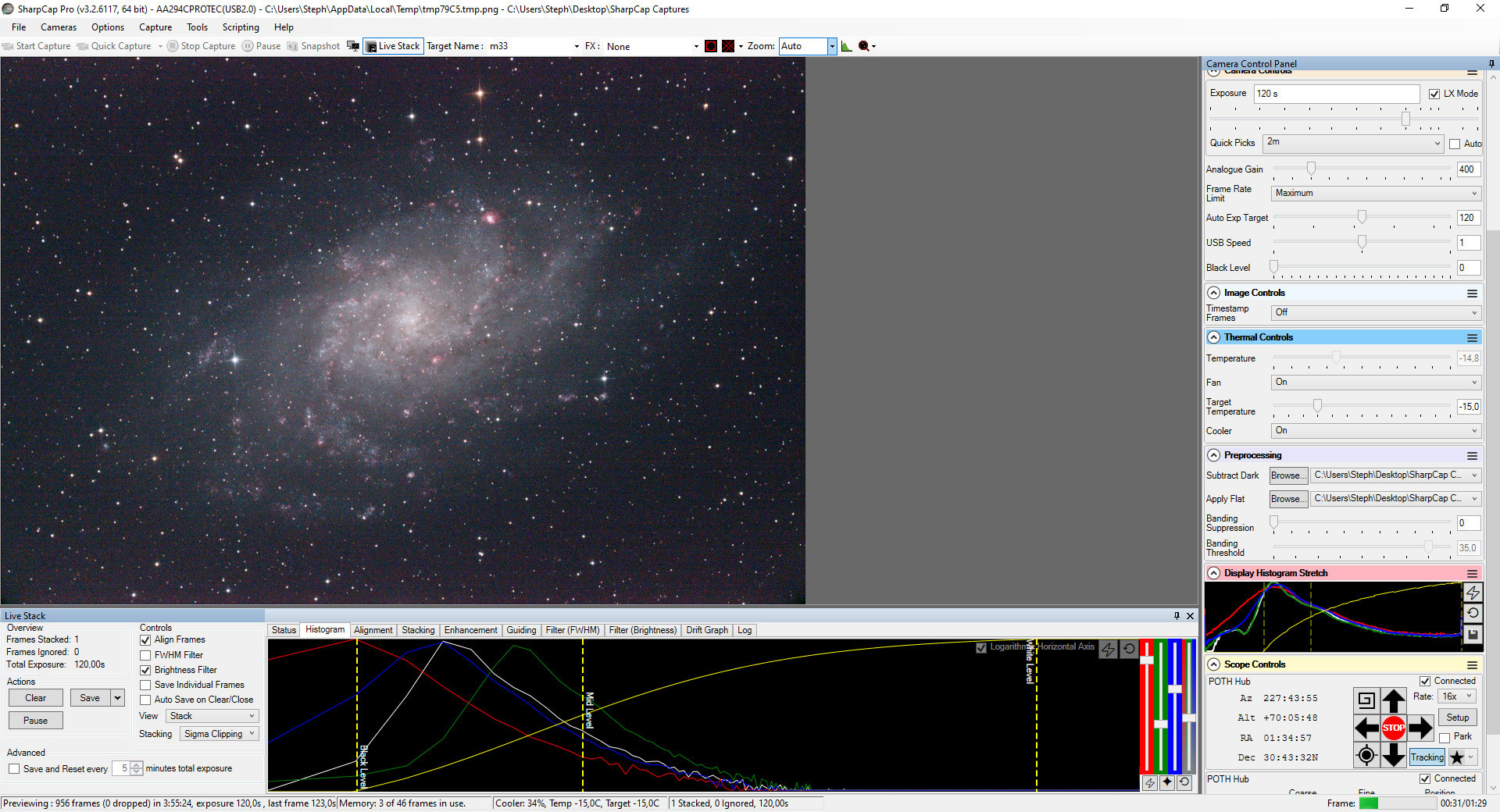This screenshot has height=812, width=1500.
Task: Click the image histogram icon in top toolbar
Action: click(x=846, y=46)
